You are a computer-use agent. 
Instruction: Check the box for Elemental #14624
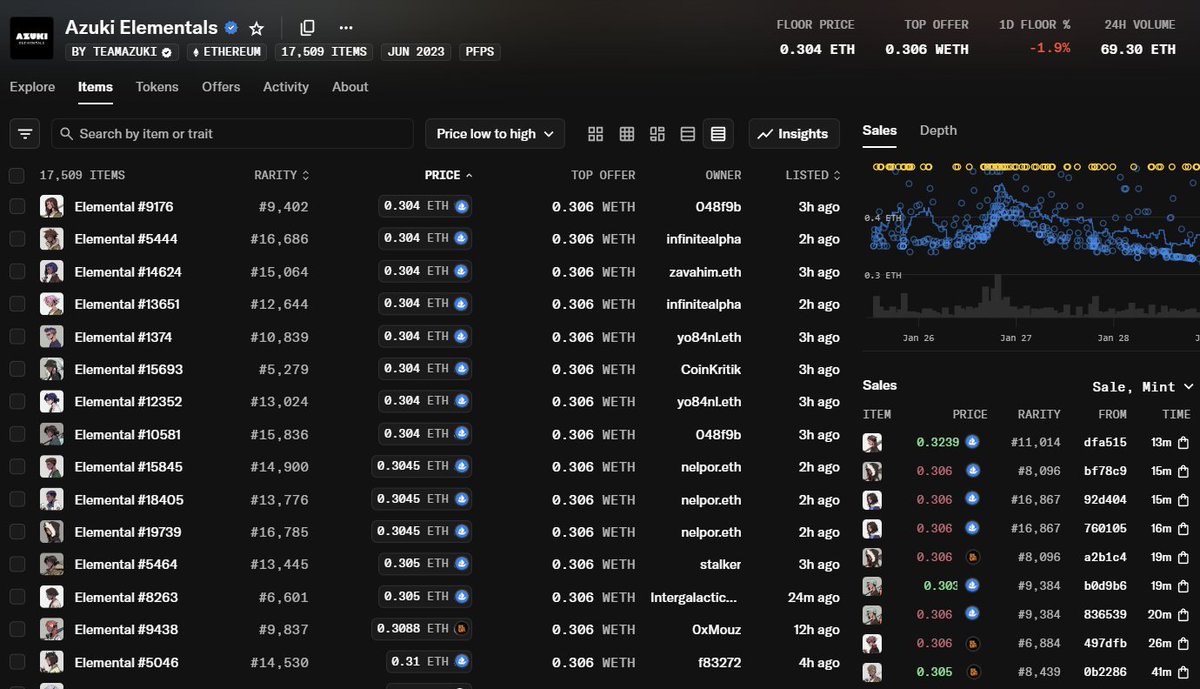coord(17,271)
